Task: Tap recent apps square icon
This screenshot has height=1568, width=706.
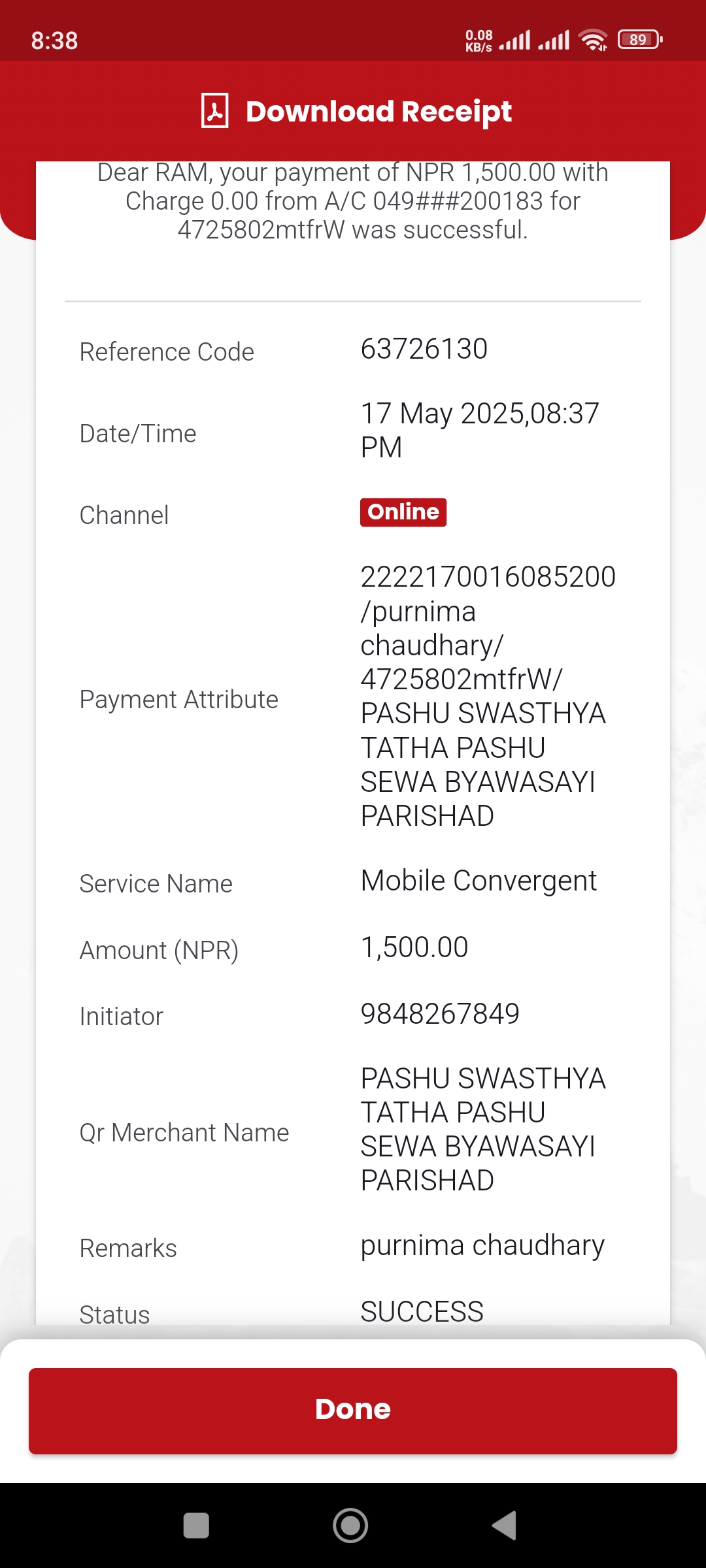Action: tap(196, 1526)
